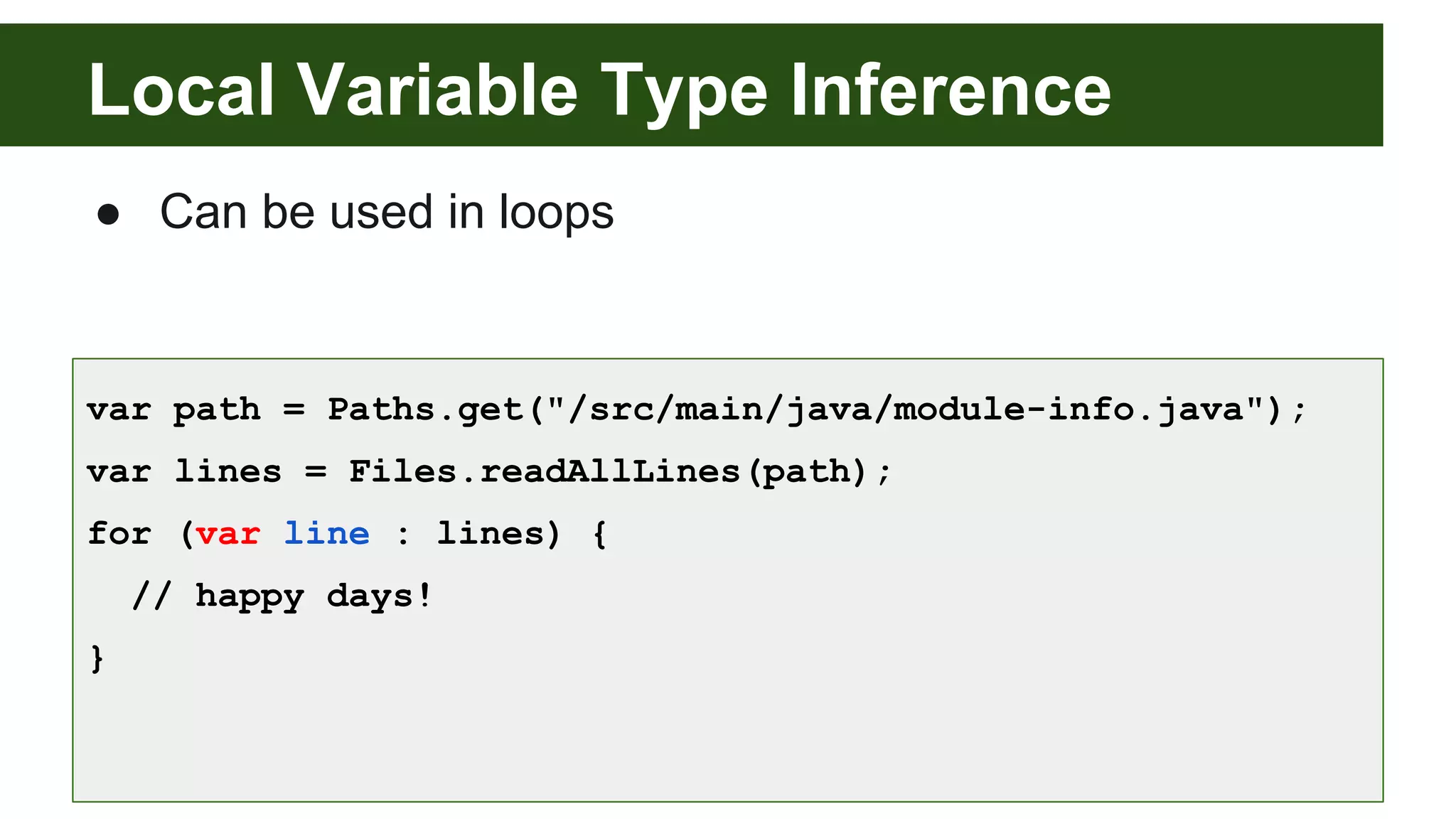
Task: Click "(path)" argument in the readAllLines call
Action: 808,472
